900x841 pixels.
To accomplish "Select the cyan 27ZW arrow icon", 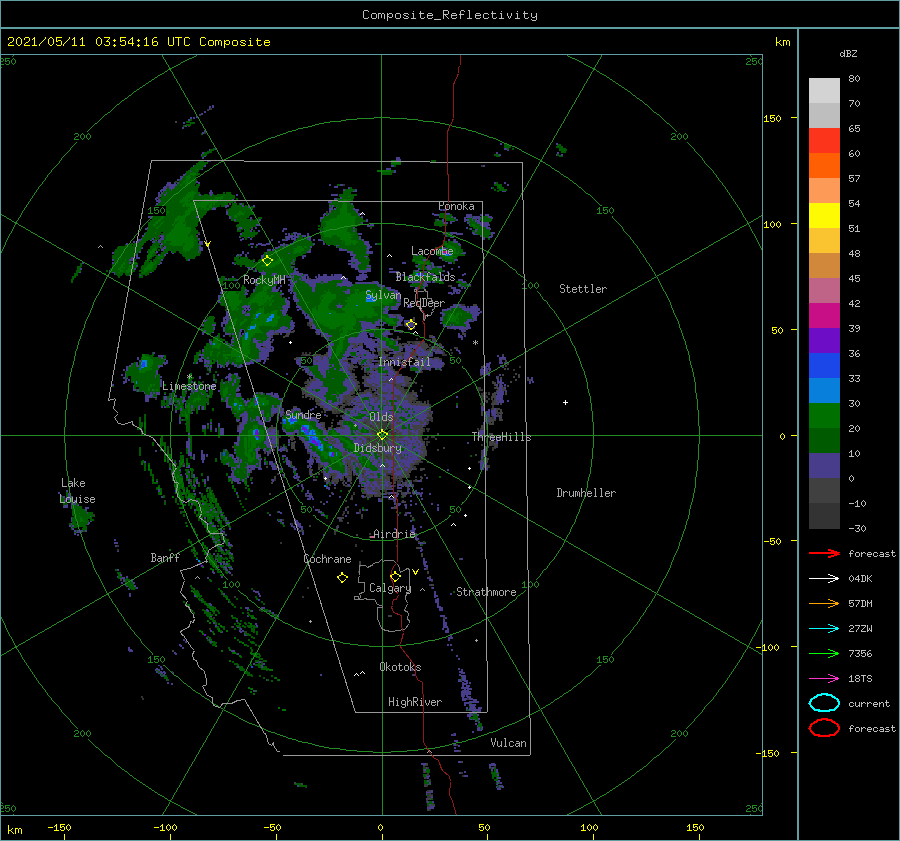I will [824, 629].
